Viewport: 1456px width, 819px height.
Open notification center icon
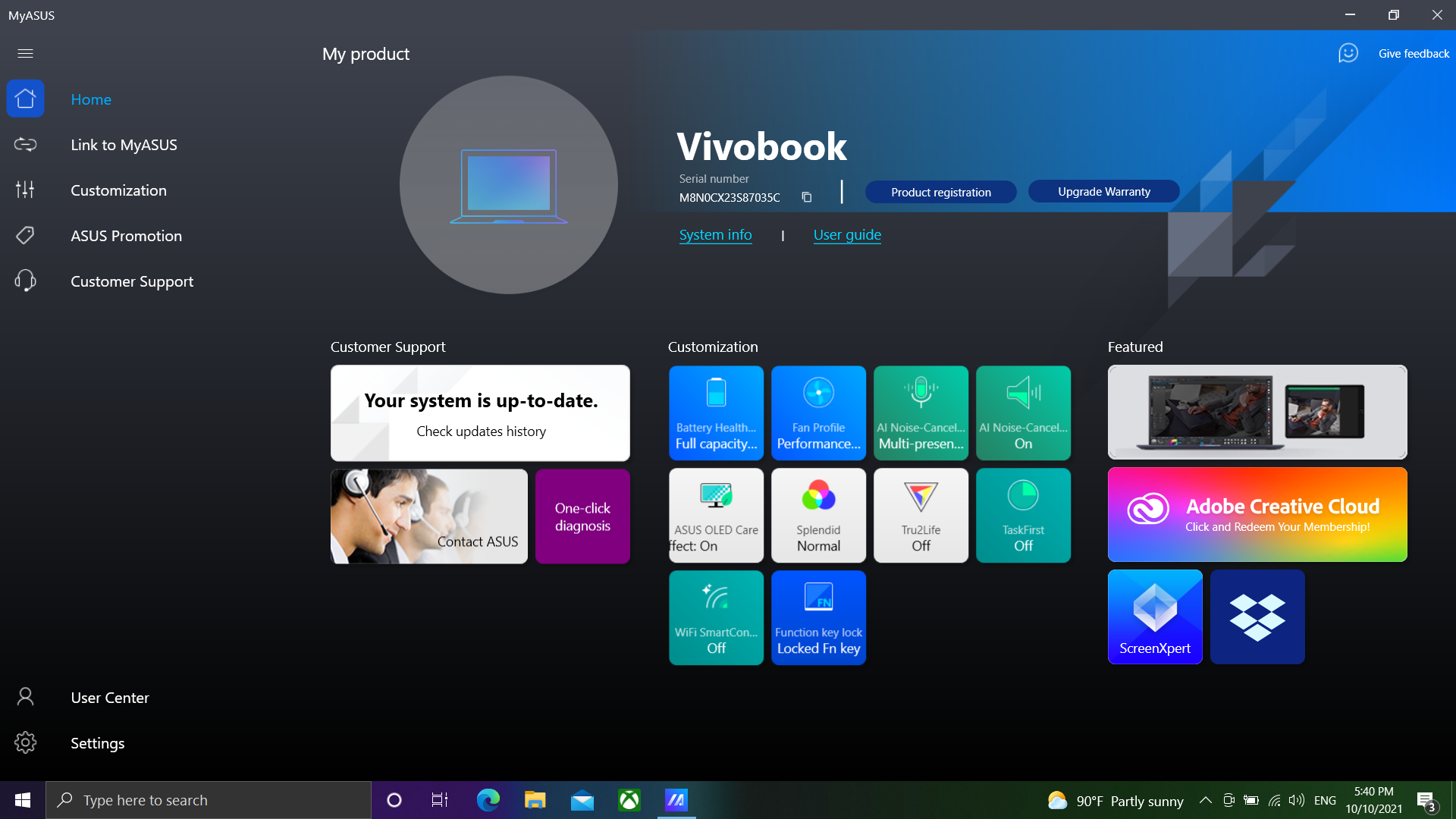1426,801
